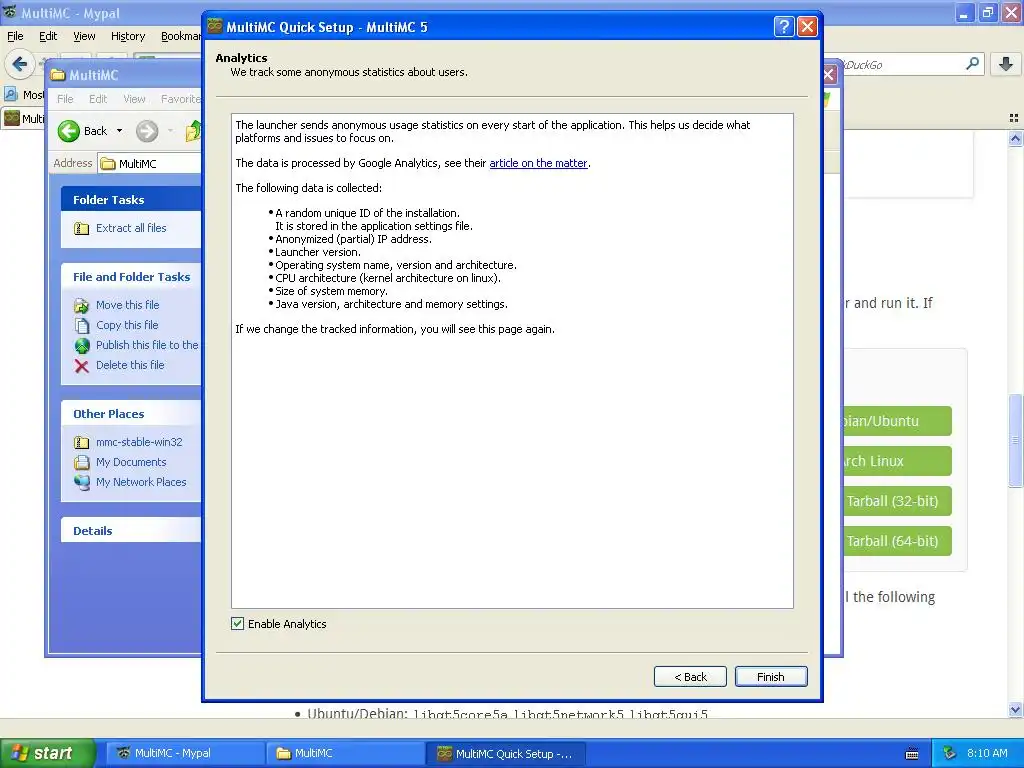Click the downloads arrow button in browser

tap(1006, 64)
